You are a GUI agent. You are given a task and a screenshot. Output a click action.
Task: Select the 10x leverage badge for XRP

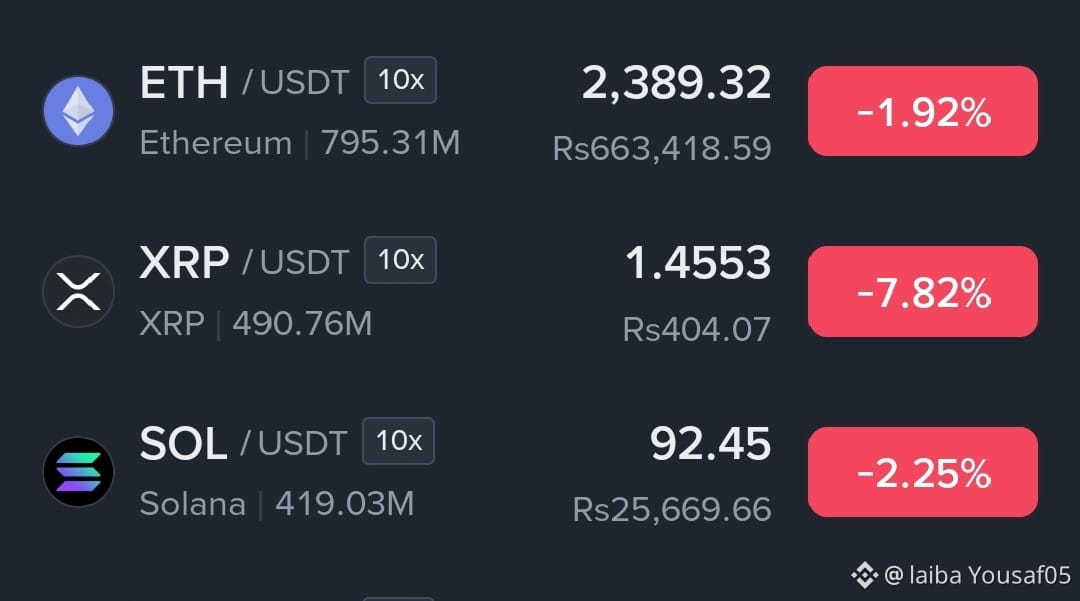pyautogui.click(x=400, y=260)
